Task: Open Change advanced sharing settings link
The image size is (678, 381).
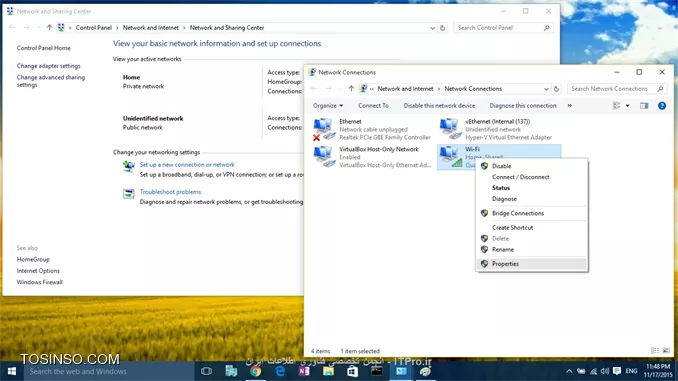Action: 51,81
